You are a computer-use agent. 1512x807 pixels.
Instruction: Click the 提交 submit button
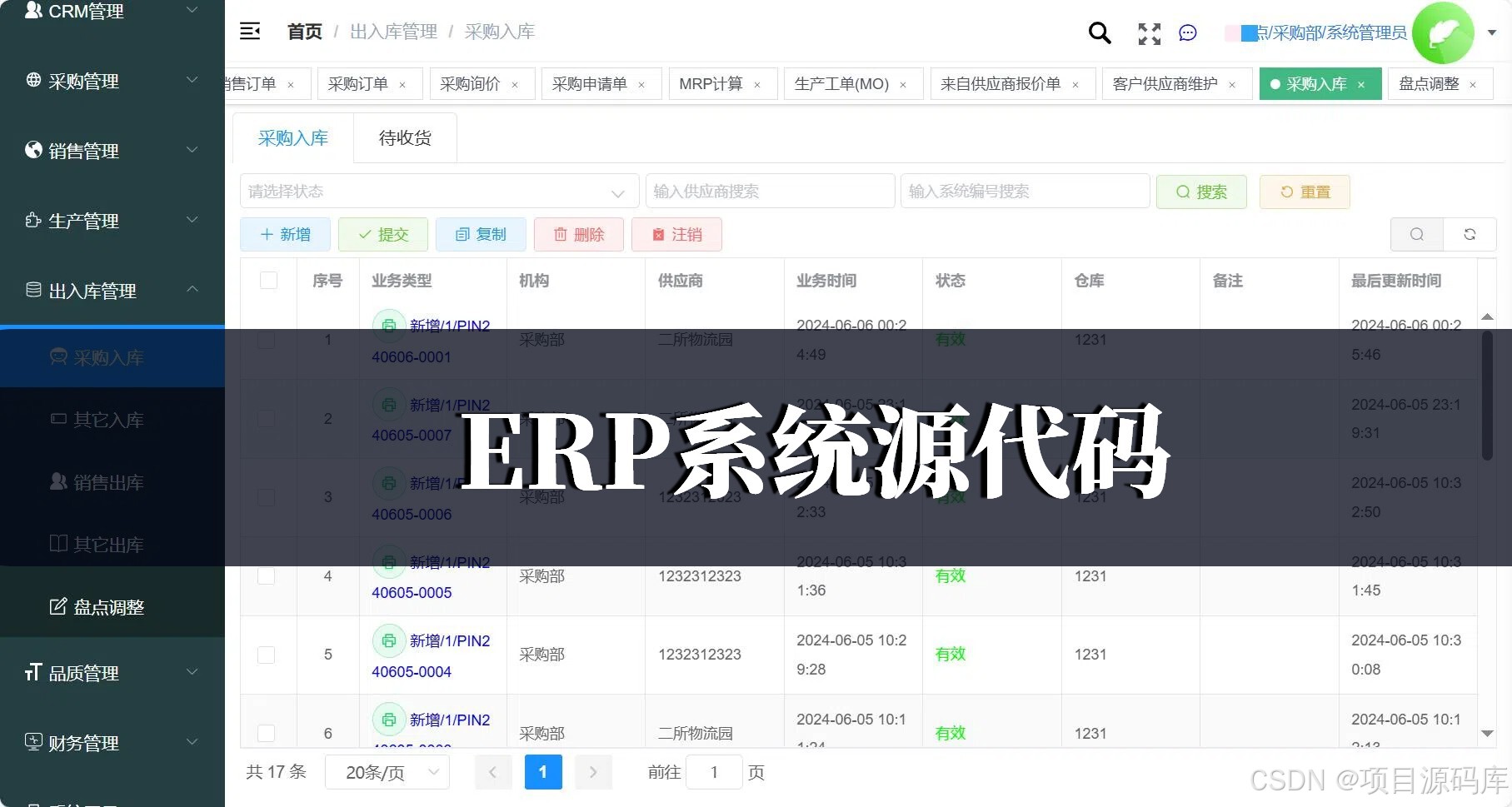point(383,235)
